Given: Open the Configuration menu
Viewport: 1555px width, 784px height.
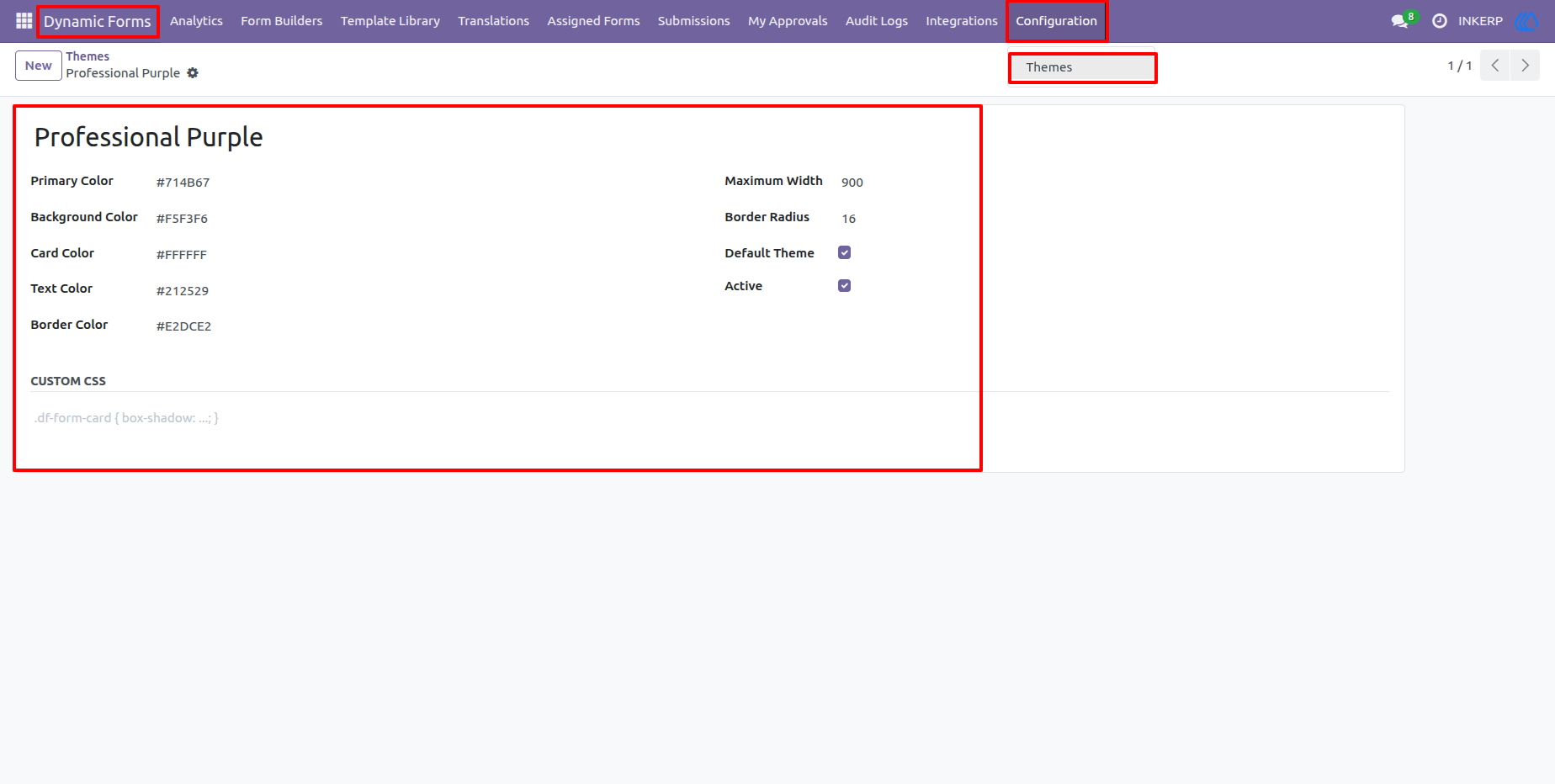Looking at the screenshot, I should pyautogui.click(x=1056, y=21).
